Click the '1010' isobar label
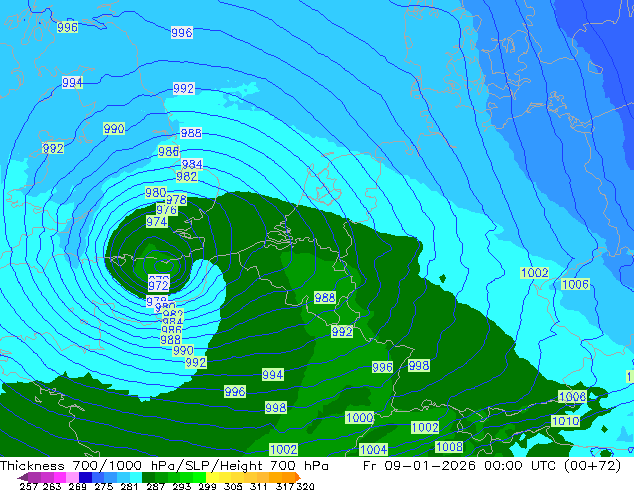Image resolution: width=634 pixels, height=490 pixels. coord(565,421)
